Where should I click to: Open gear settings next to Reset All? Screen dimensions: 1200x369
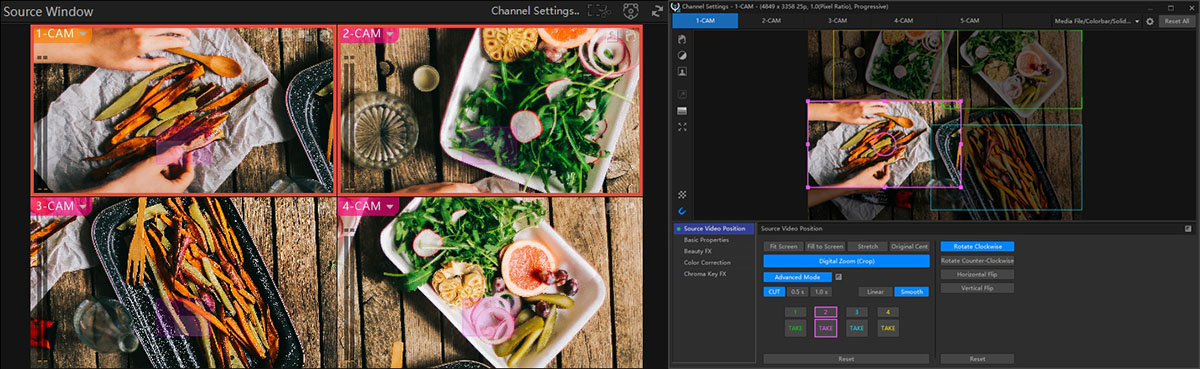tap(1150, 21)
